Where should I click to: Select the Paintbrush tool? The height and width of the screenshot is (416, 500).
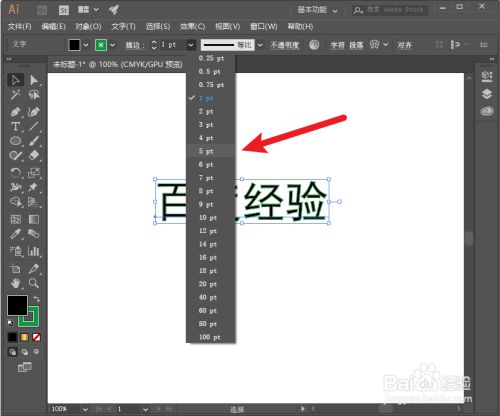34,141
